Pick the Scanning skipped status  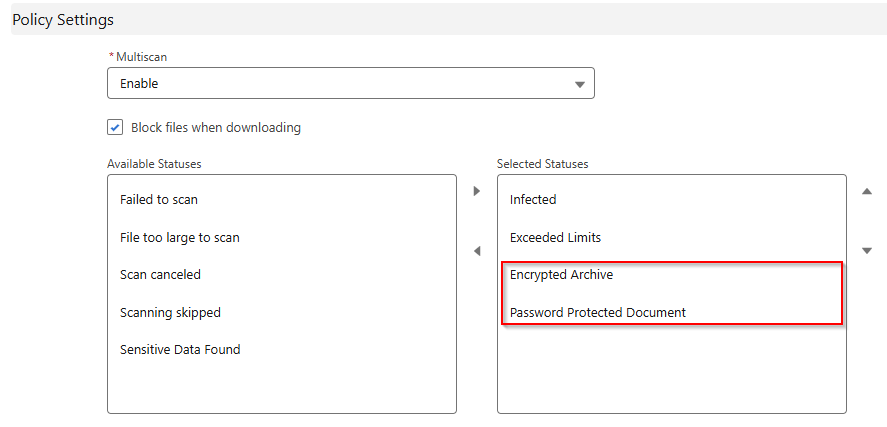[170, 313]
